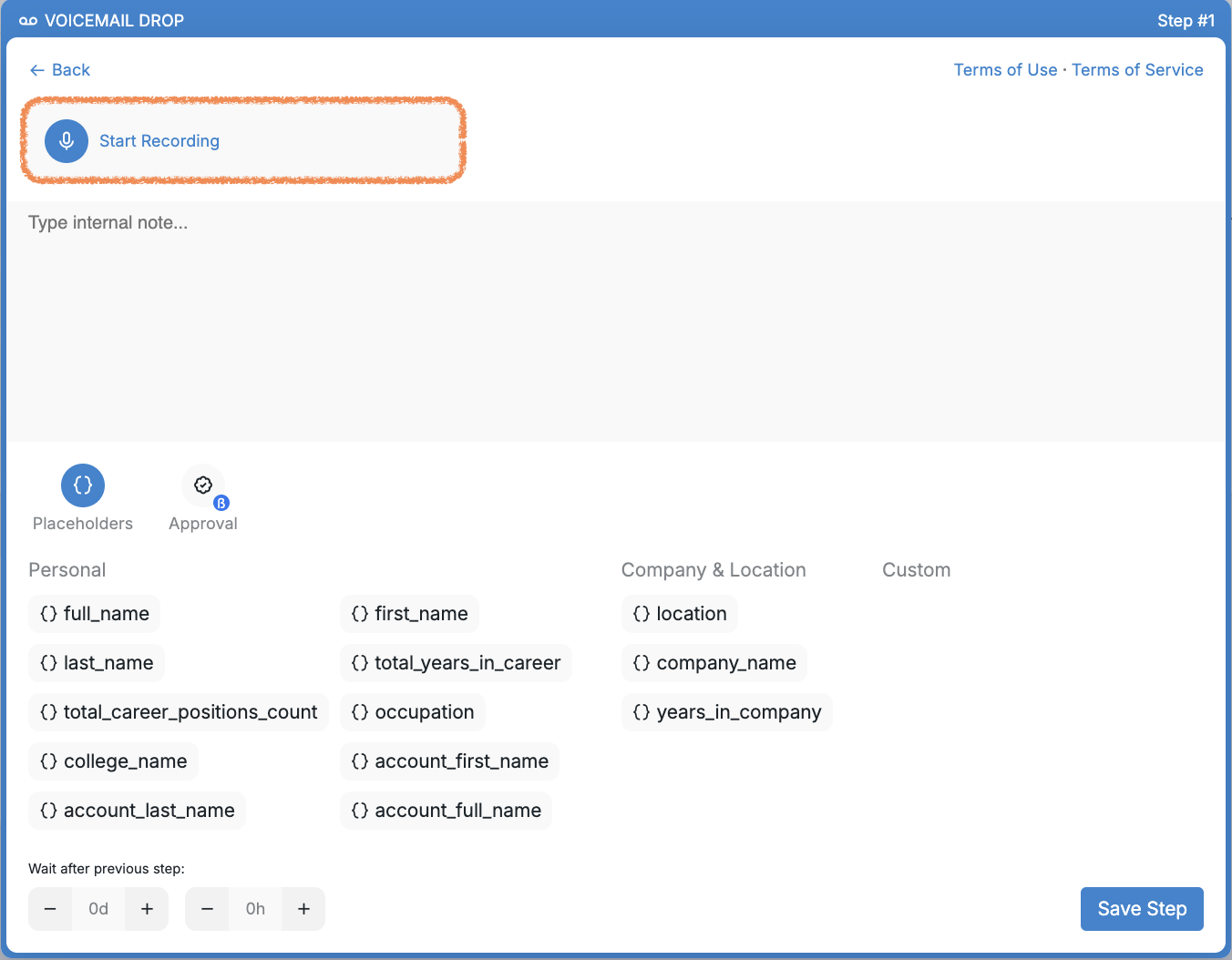The width and height of the screenshot is (1232, 960).
Task: Open the Terms of Service link
Action: coord(1137,70)
